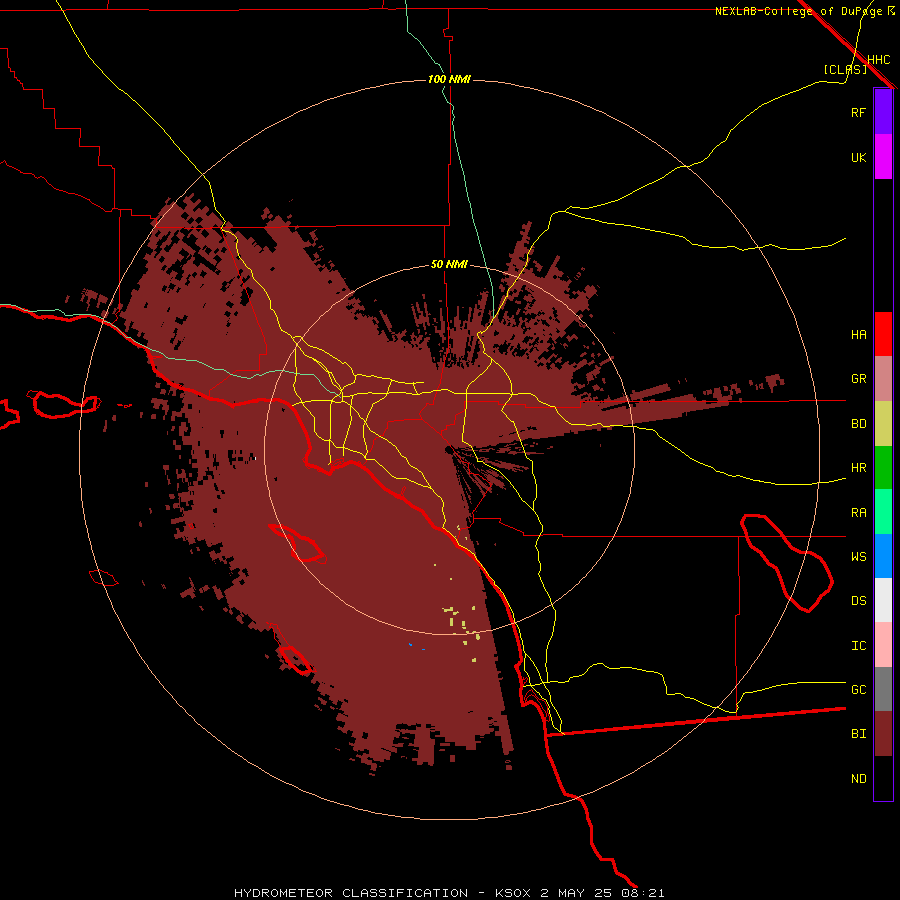
Task: Click the '2 MAY 25' date text
Action: point(577,893)
